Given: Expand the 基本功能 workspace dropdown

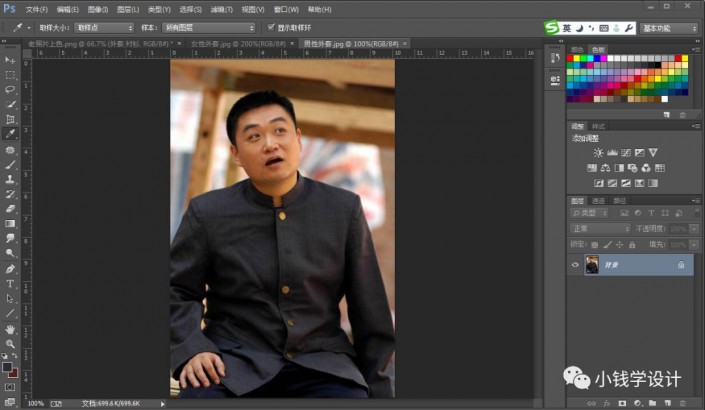Looking at the screenshot, I should pos(669,28).
